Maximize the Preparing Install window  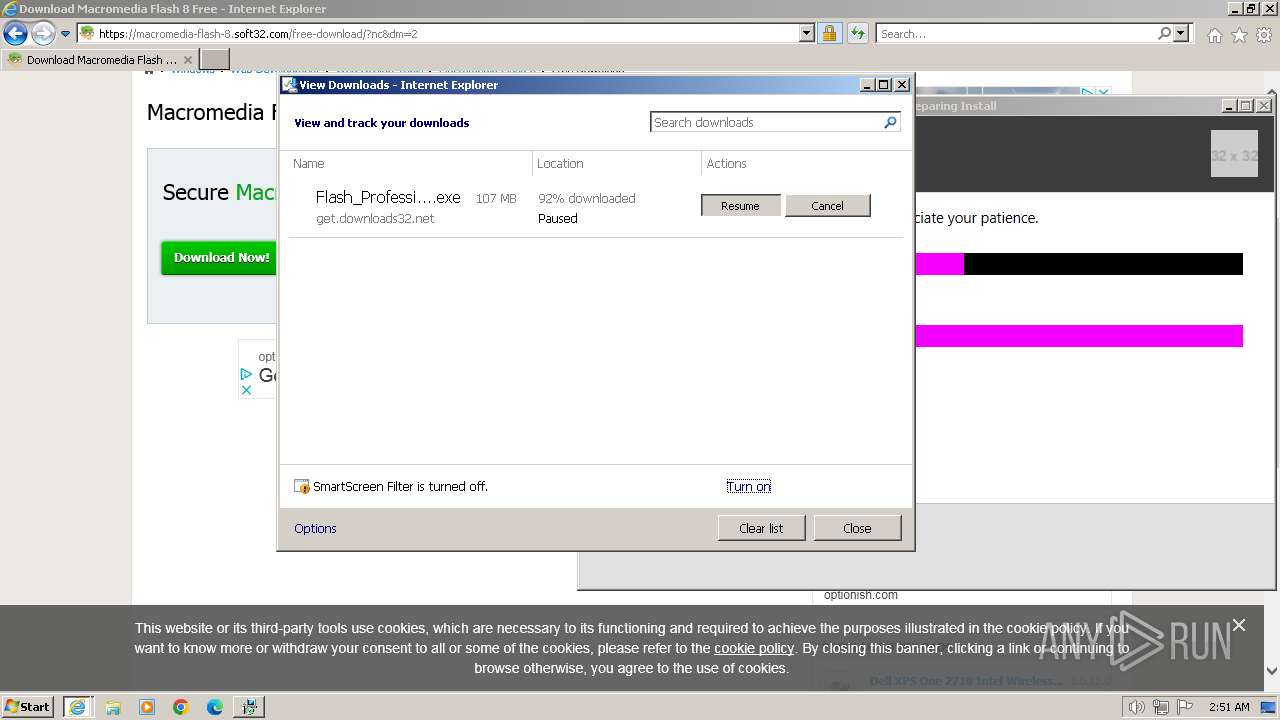coord(1246,105)
